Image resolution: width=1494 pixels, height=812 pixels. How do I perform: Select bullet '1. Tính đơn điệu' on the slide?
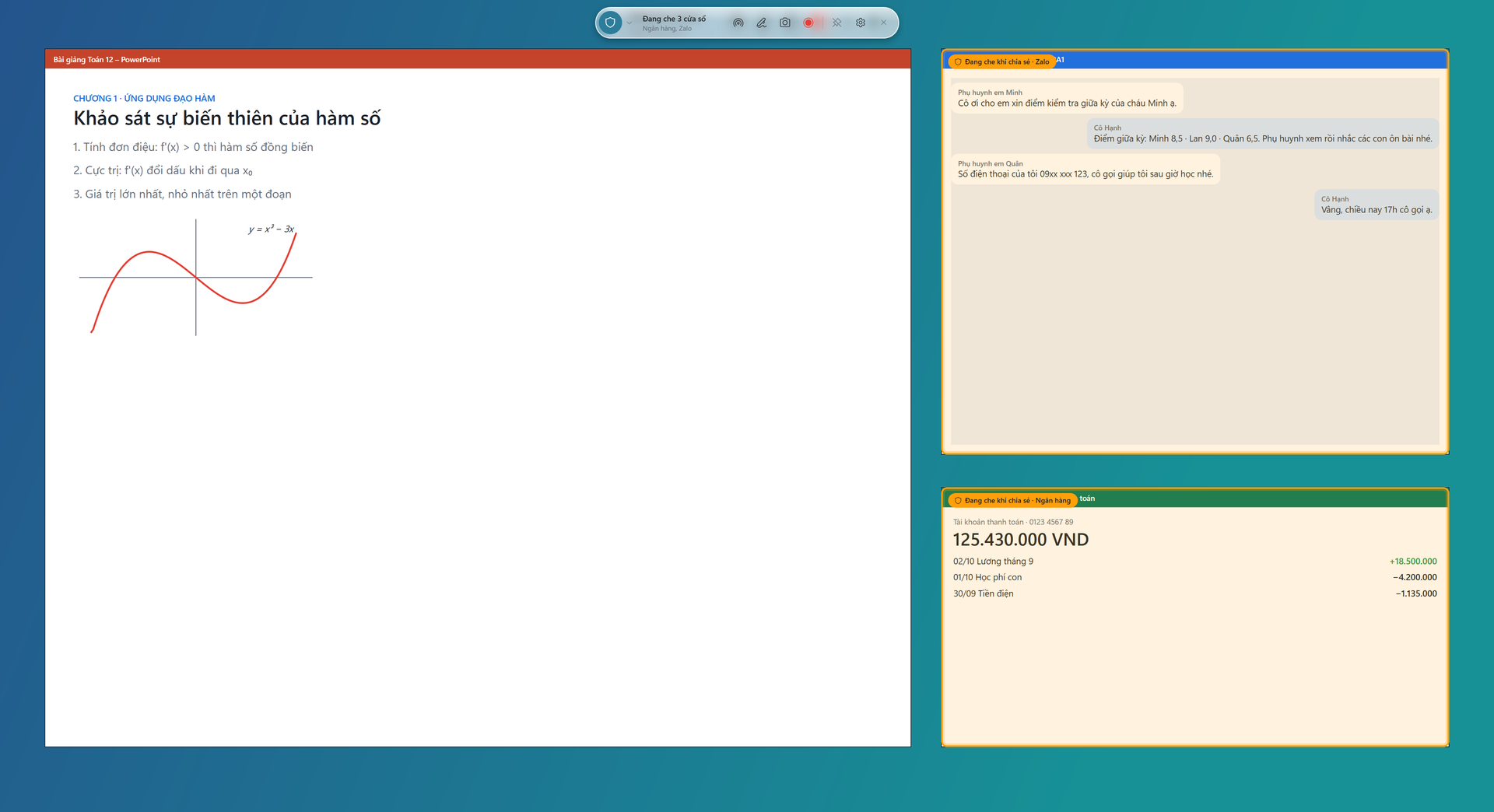pos(193,147)
